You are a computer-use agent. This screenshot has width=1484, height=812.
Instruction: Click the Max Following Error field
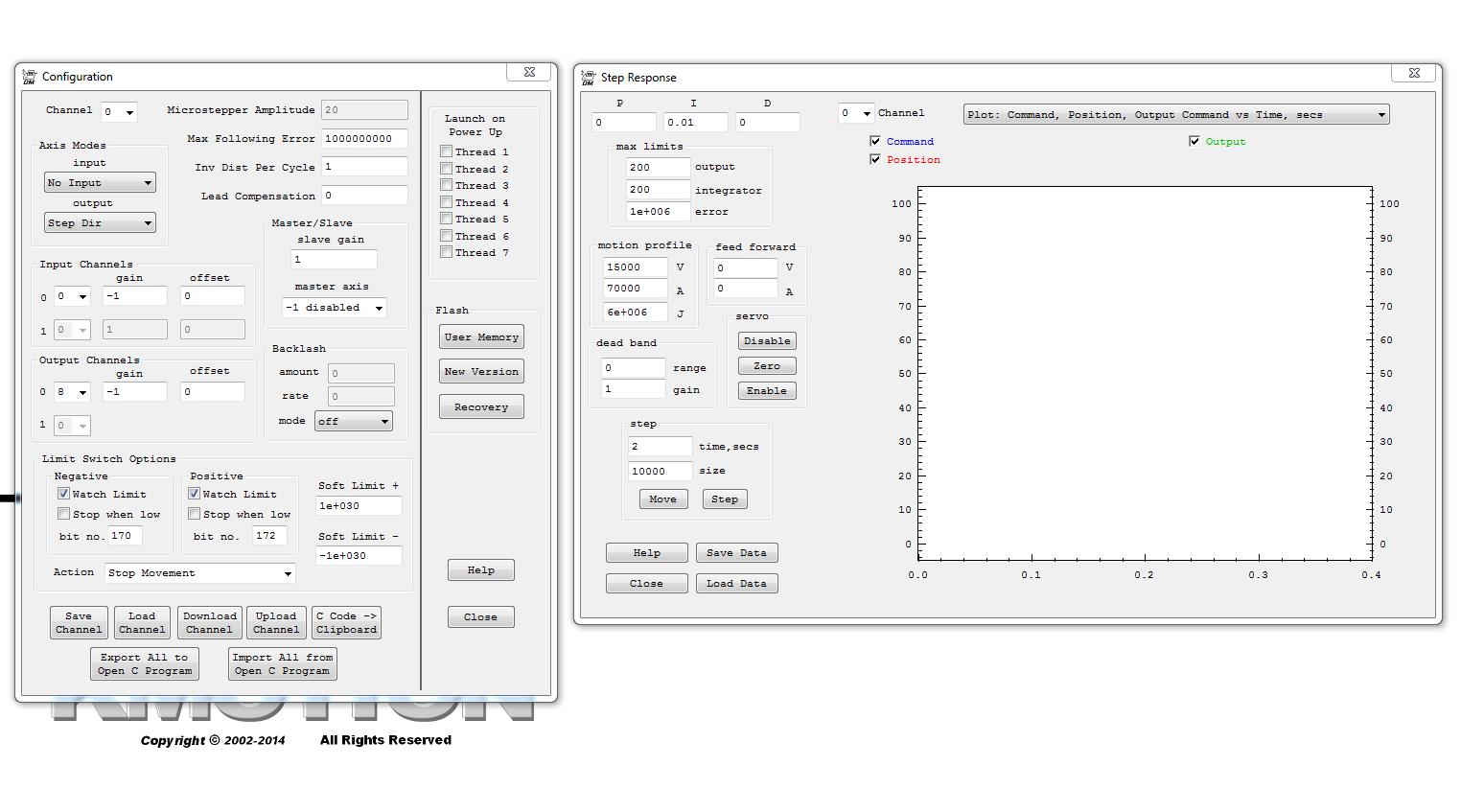(x=364, y=139)
